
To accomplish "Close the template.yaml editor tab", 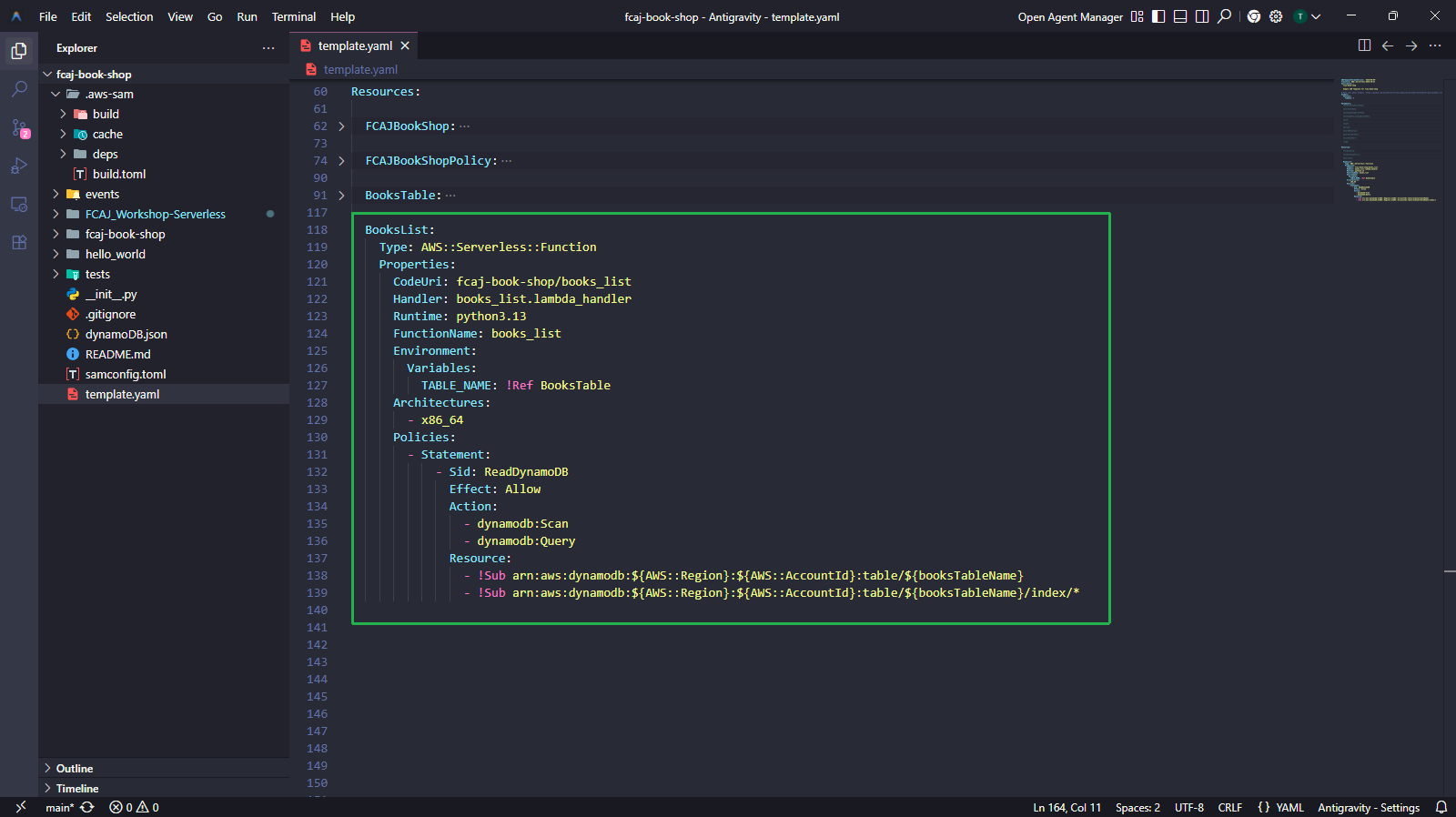I will coord(405,45).
